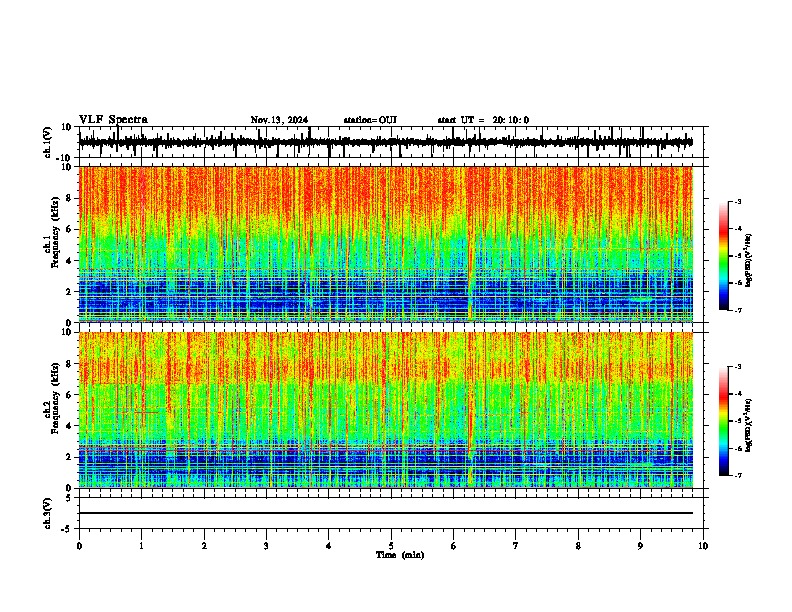This screenshot has width=792, height=612.
Task: Click the 'ch.3(V)' axis label
Action: (48, 513)
